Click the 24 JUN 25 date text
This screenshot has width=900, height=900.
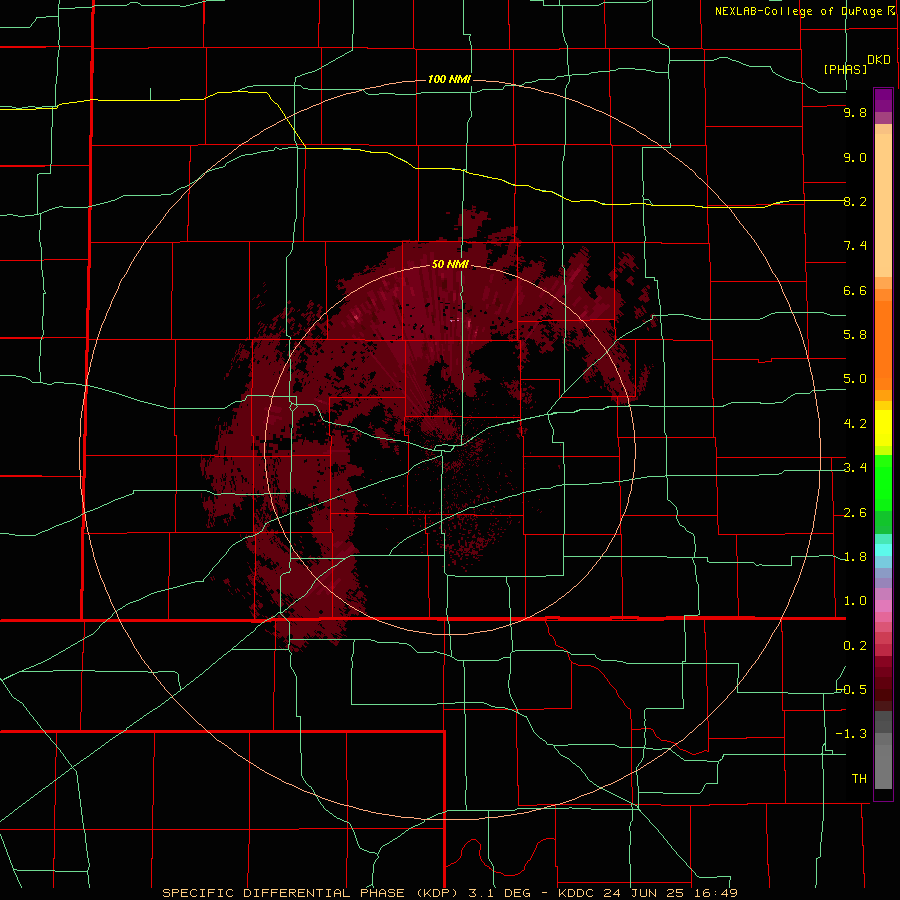[644, 893]
